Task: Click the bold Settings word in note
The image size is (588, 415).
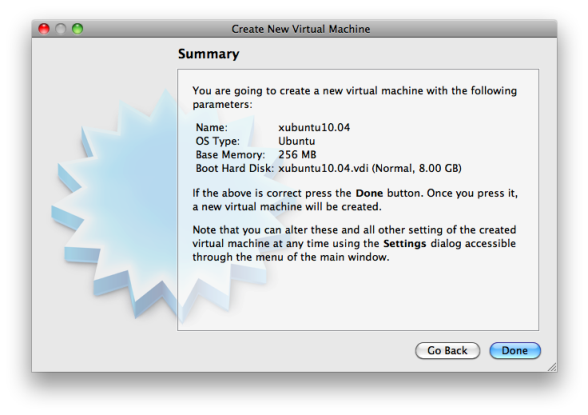Action: point(405,244)
